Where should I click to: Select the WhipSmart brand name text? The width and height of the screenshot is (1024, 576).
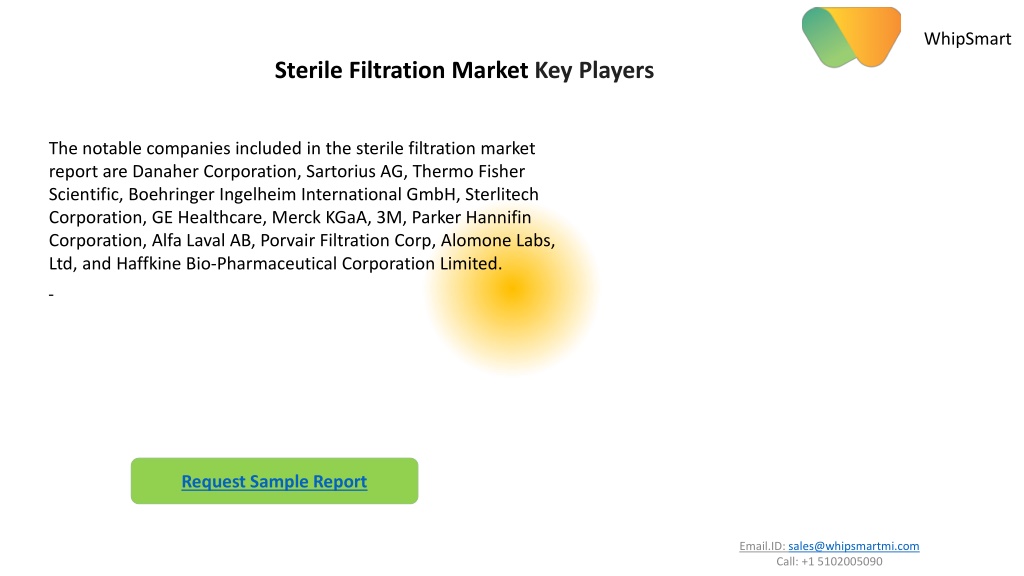pos(967,39)
